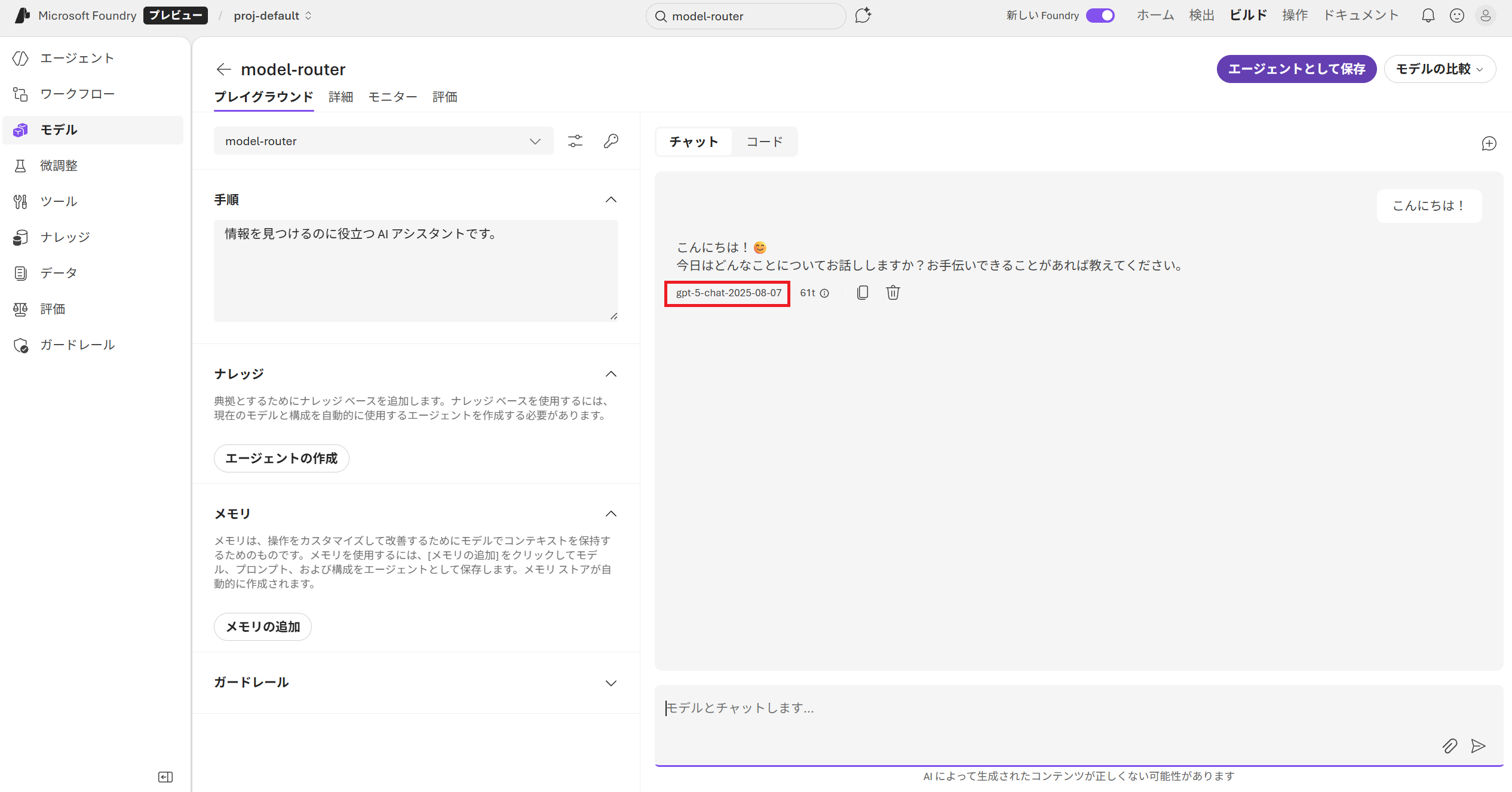Open the notifications bell icon

tap(1428, 16)
